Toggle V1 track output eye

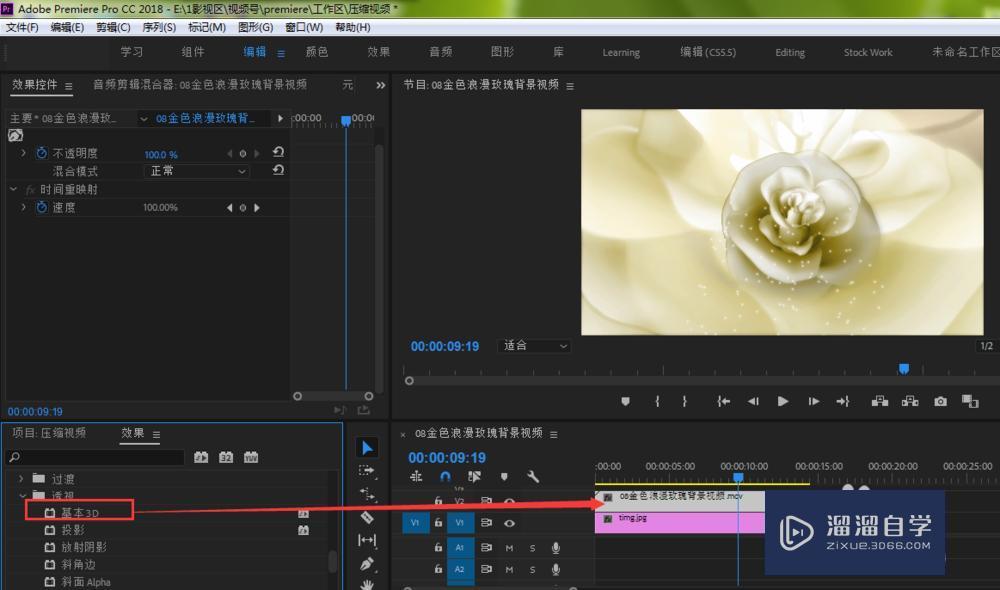click(x=509, y=523)
